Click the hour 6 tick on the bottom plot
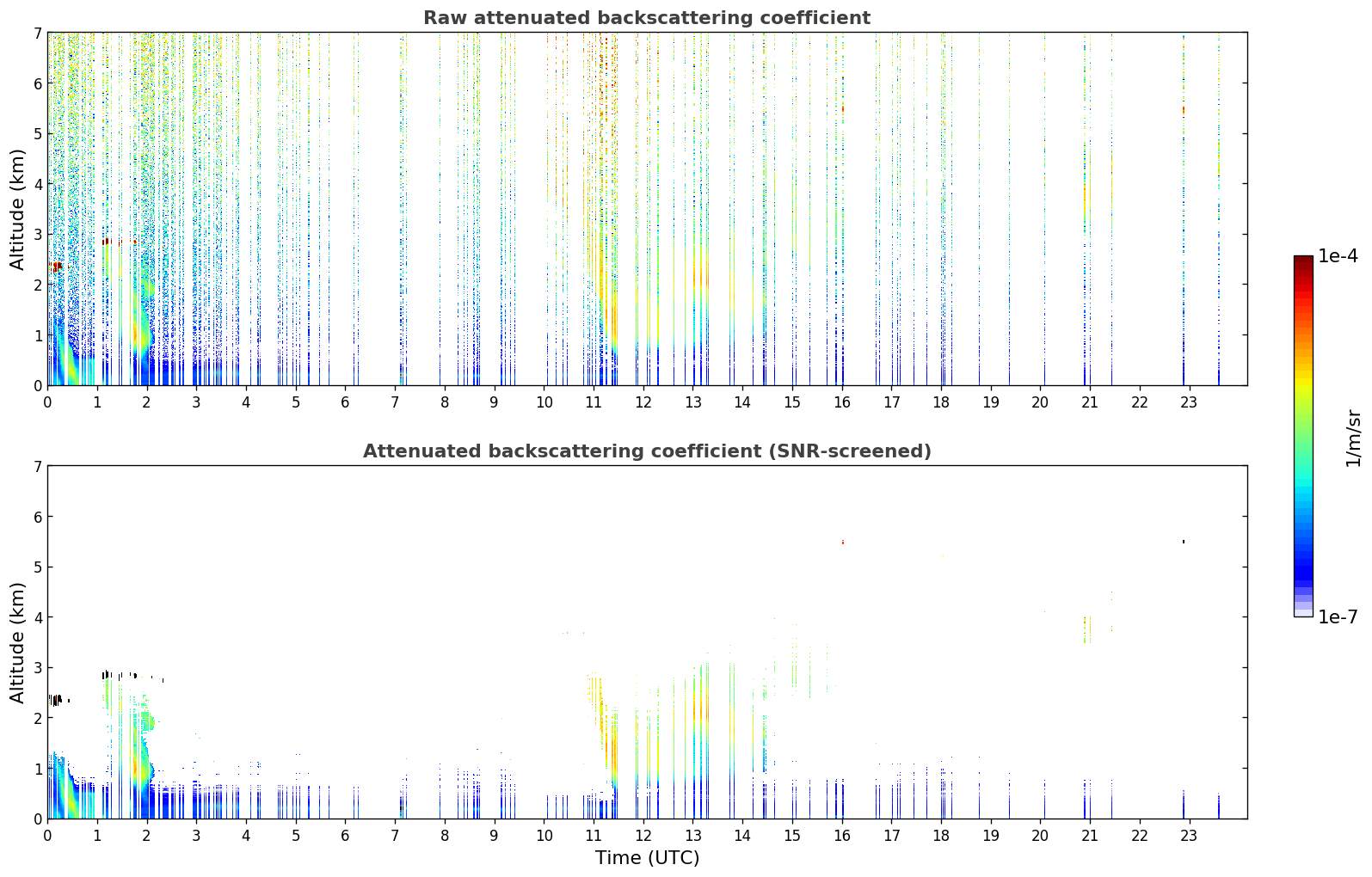The height and width of the screenshot is (877, 1372). click(345, 835)
